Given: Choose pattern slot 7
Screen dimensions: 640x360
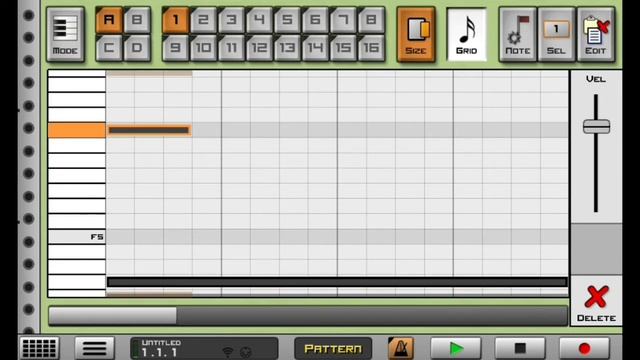Looking at the screenshot, I should click(x=343, y=20).
